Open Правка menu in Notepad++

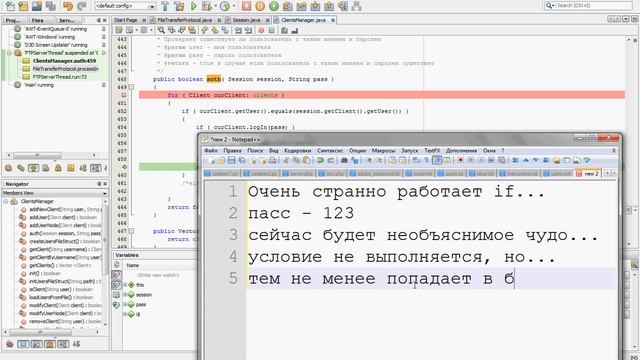[x=232, y=151]
